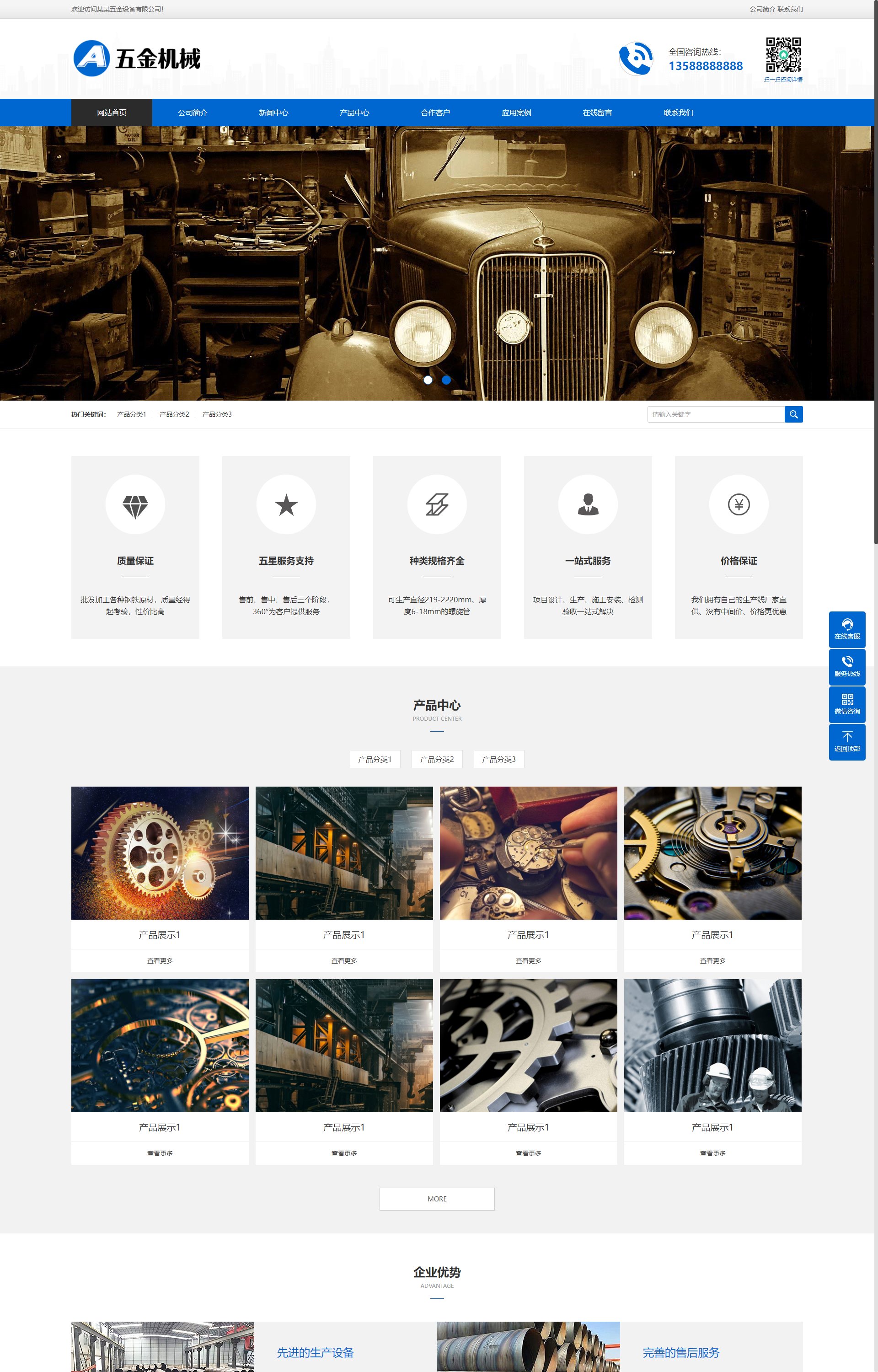Click the MORE button under products
The height and width of the screenshot is (1372, 878).
437,1199
